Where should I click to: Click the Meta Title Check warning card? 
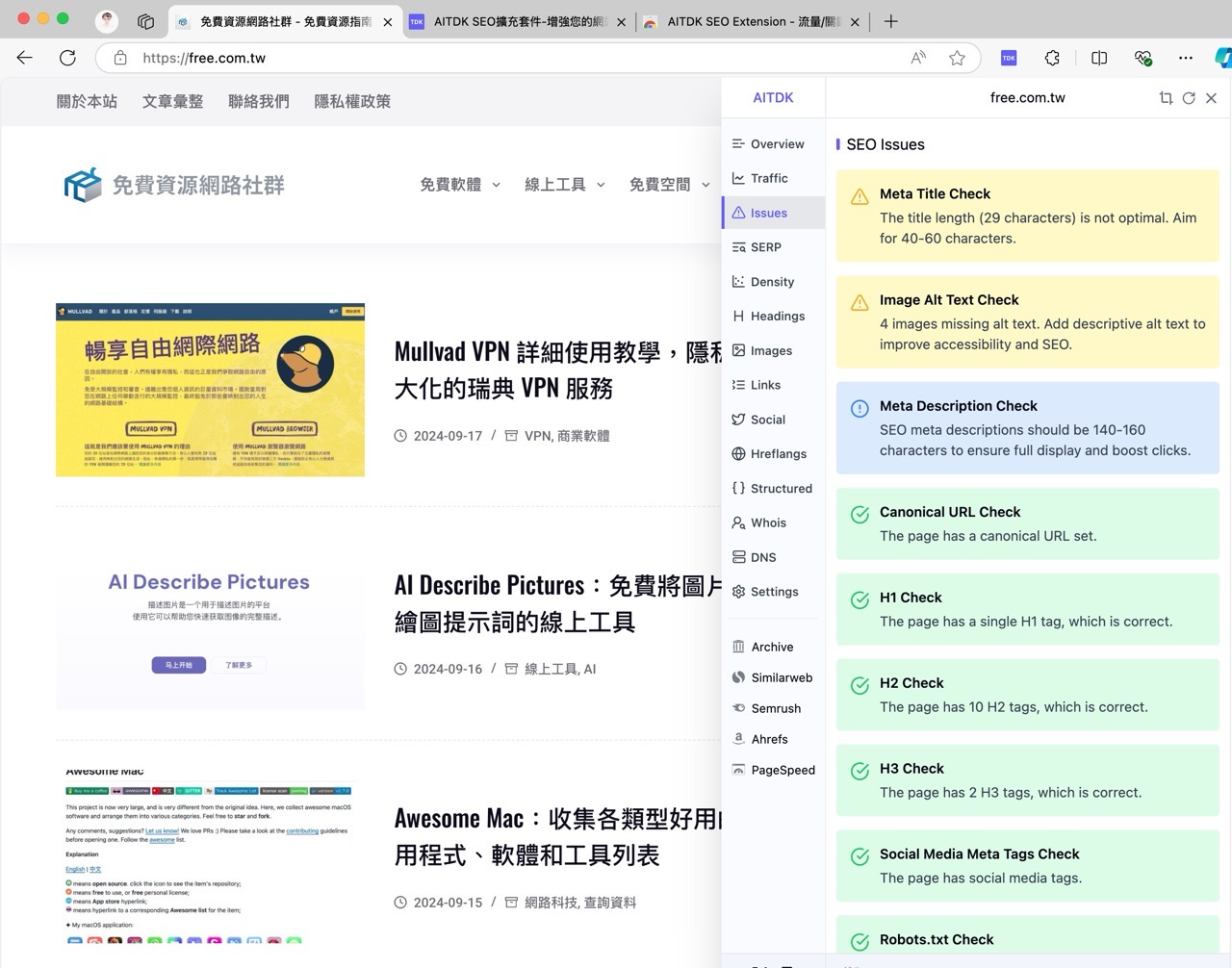pyautogui.click(x=1028, y=216)
